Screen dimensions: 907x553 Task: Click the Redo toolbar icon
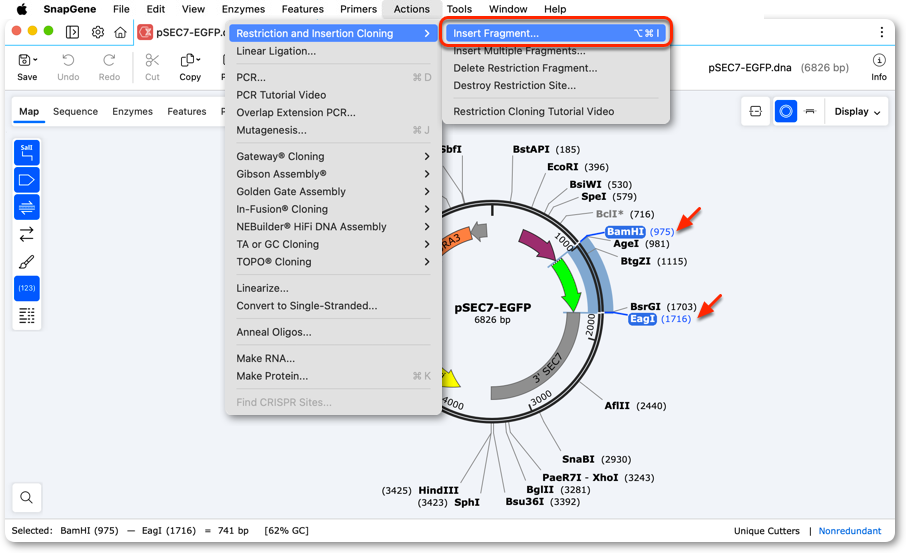109,60
